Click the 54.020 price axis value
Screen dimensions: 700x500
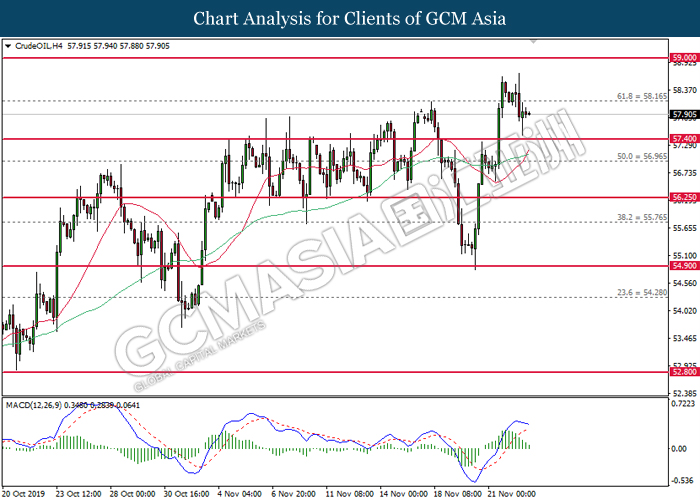click(x=684, y=311)
